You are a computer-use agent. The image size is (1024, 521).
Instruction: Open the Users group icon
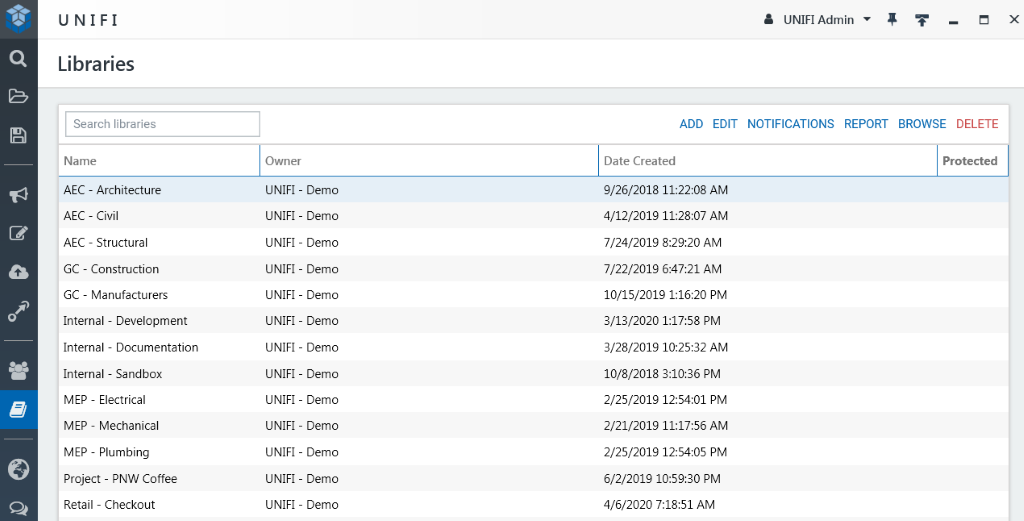[18, 370]
